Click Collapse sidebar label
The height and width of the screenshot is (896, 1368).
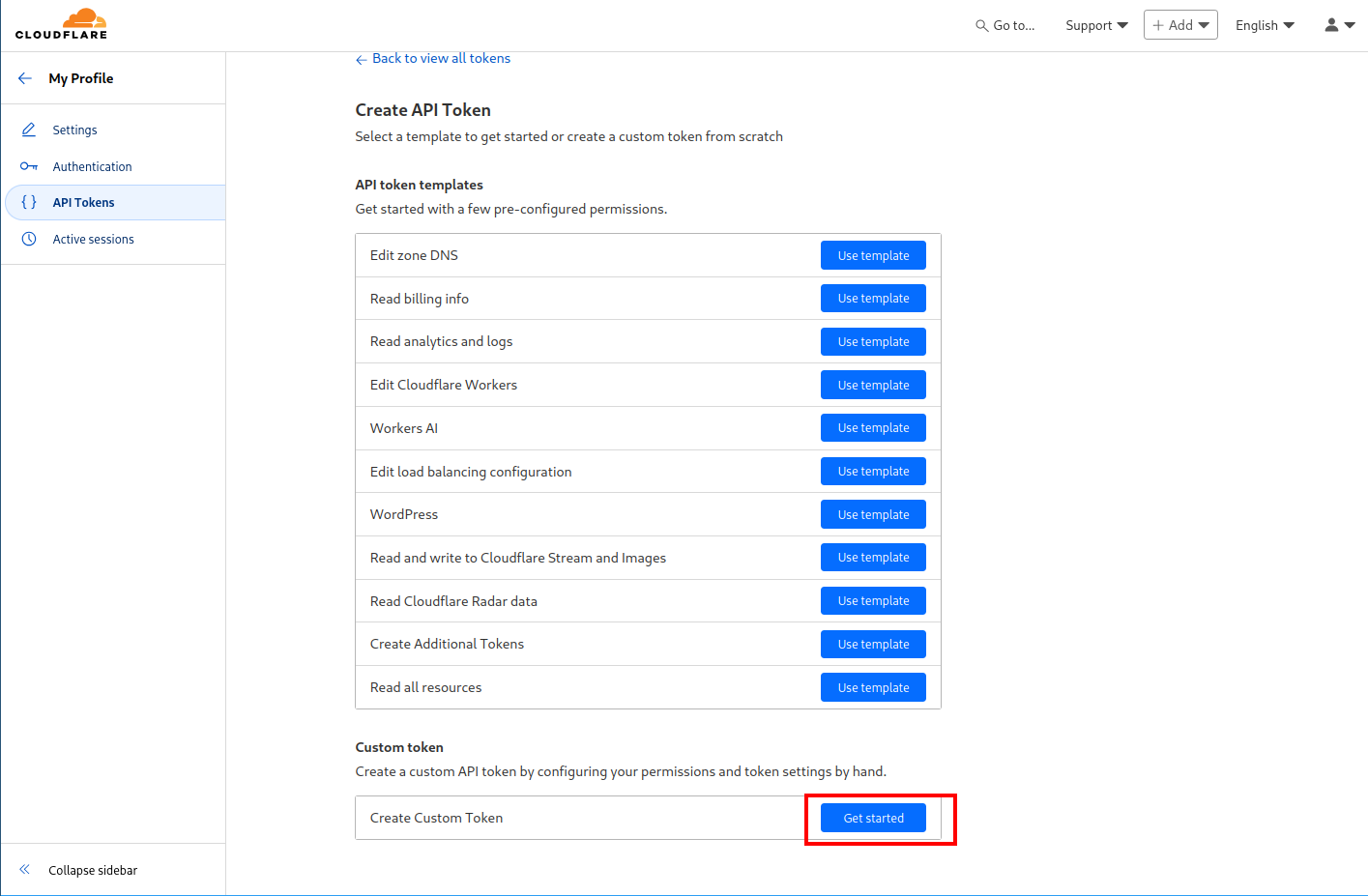pos(93,870)
